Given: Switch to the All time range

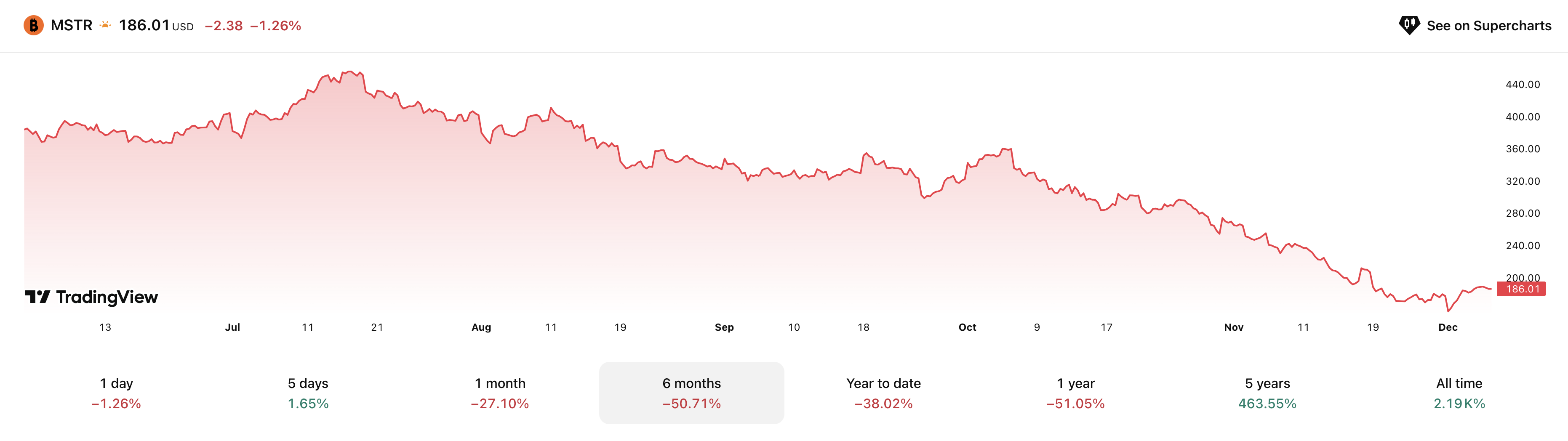Looking at the screenshot, I should coord(1459,393).
